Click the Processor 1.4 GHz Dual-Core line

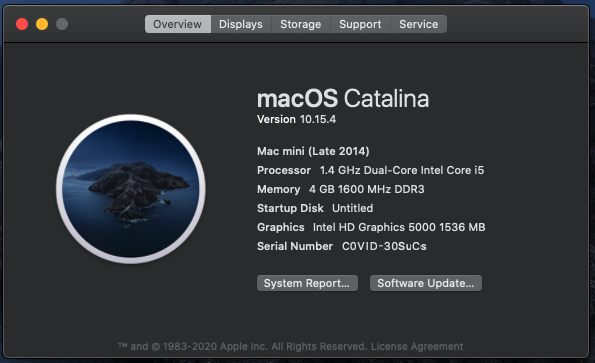pos(370,170)
